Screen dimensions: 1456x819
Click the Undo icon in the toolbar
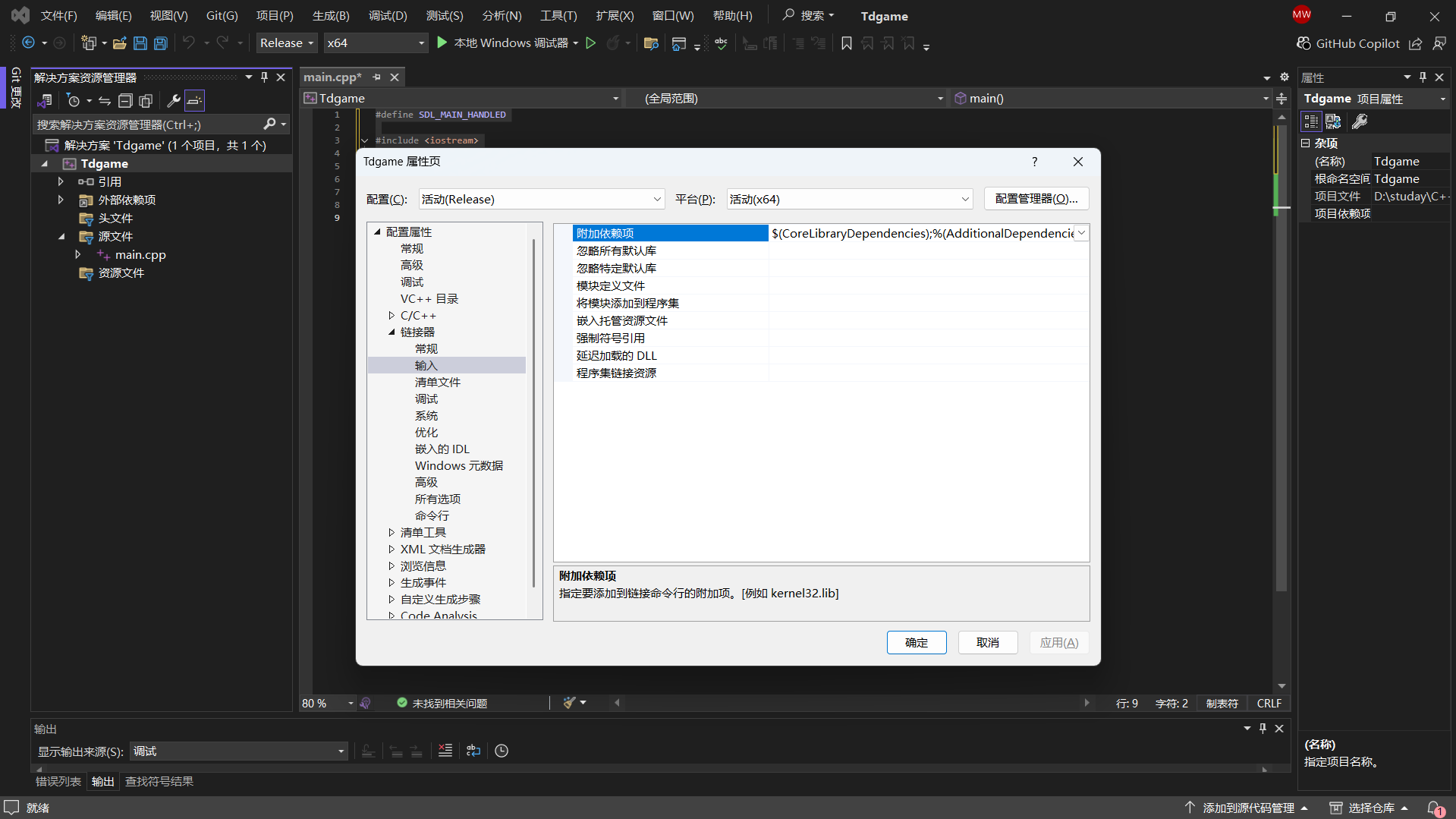pyautogui.click(x=189, y=43)
